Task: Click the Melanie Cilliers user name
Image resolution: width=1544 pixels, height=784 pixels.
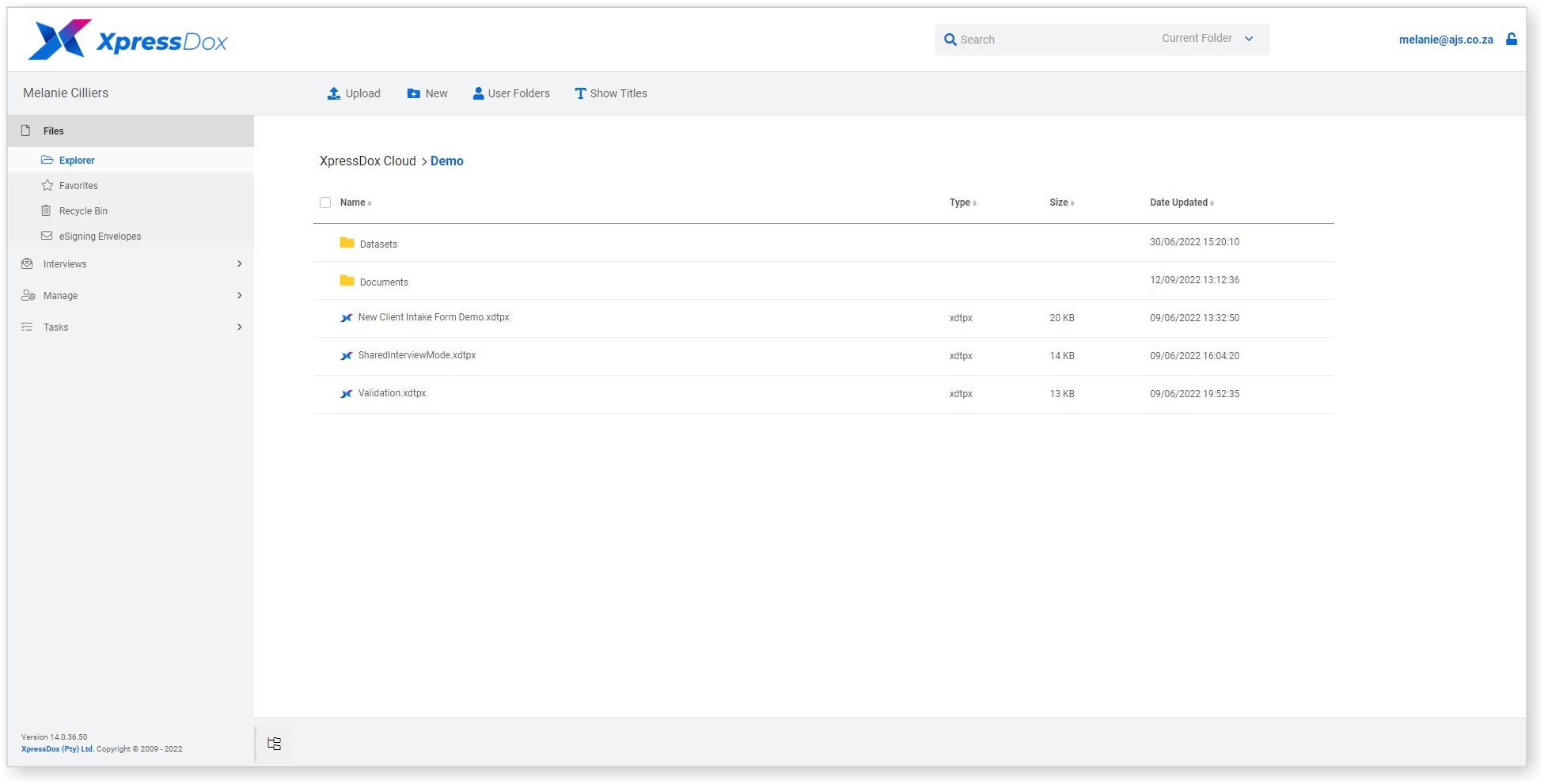Action: (66, 93)
